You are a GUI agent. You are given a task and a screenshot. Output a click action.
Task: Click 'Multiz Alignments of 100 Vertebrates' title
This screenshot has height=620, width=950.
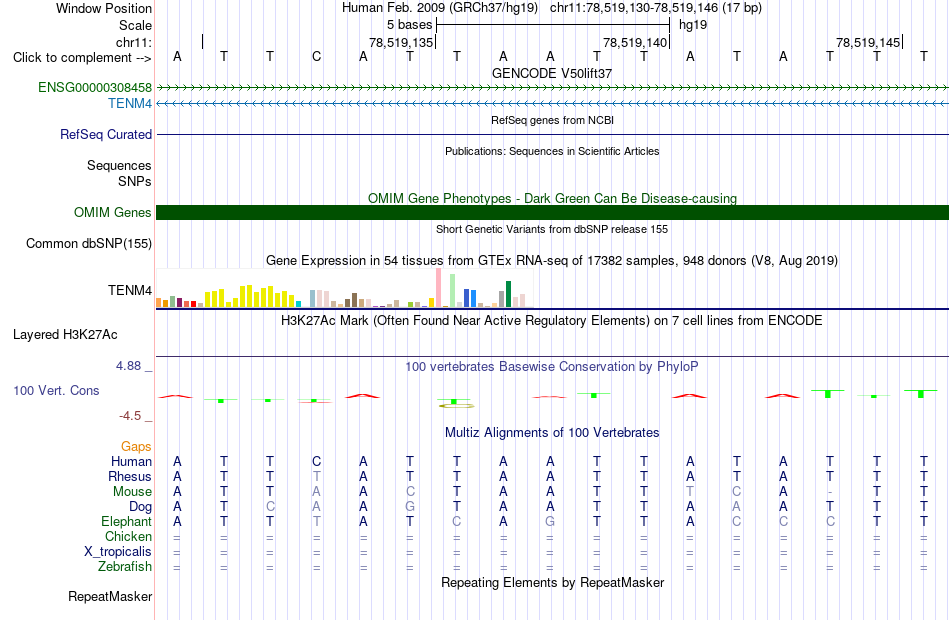click(x=552, y=432)
